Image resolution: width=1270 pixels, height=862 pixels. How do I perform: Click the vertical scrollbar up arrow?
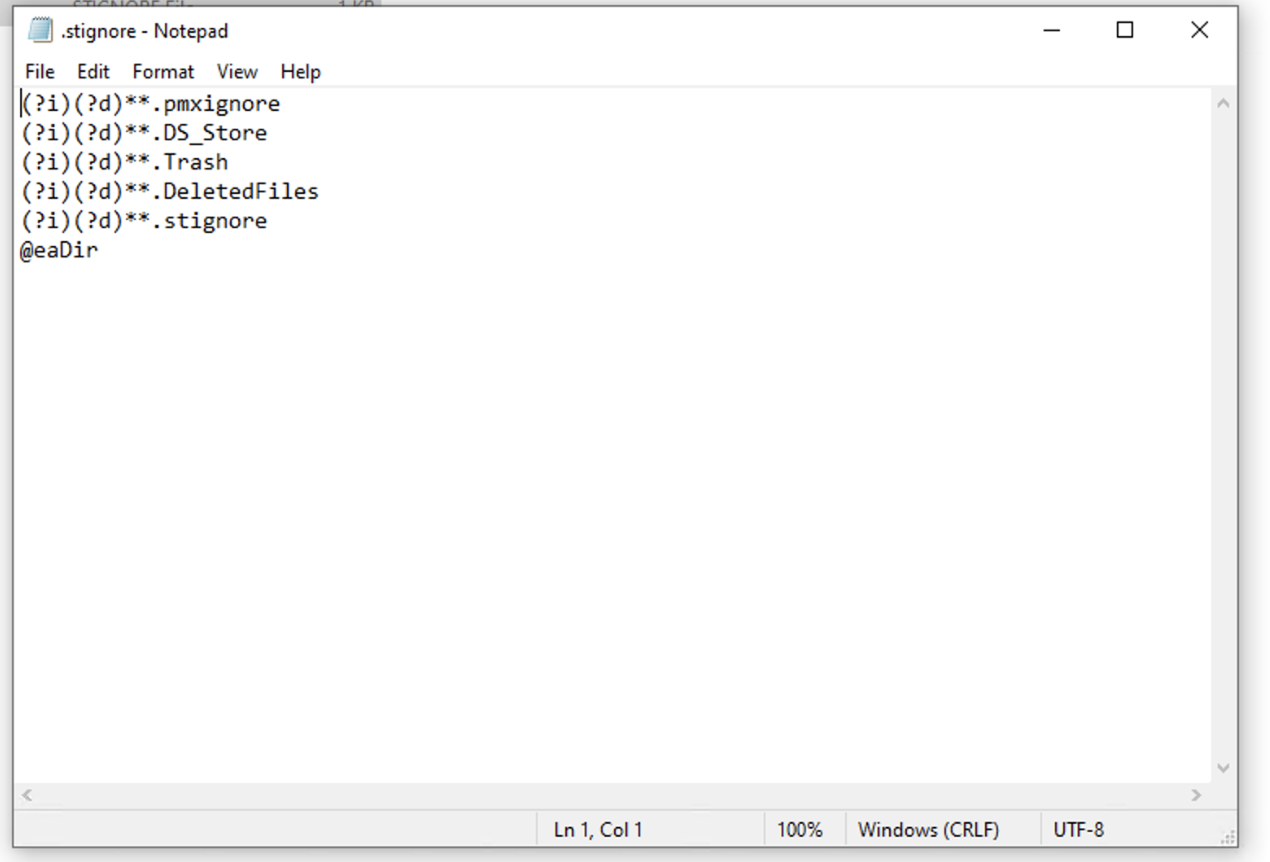1223,103
